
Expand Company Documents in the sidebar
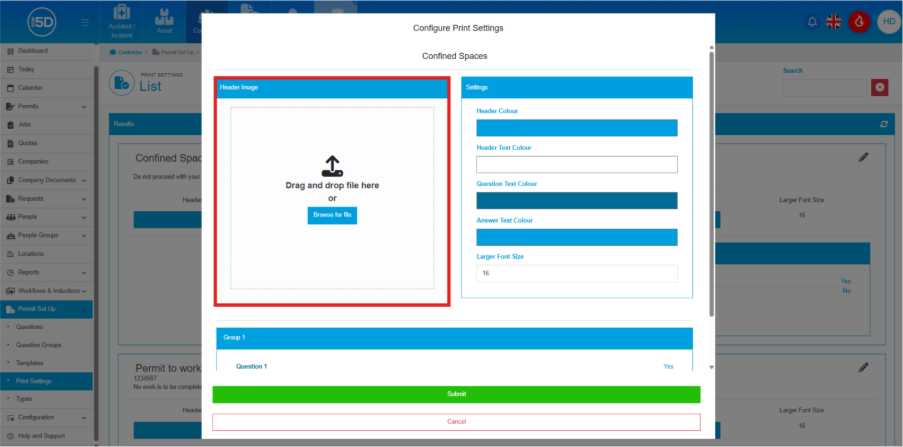[46, 180]
